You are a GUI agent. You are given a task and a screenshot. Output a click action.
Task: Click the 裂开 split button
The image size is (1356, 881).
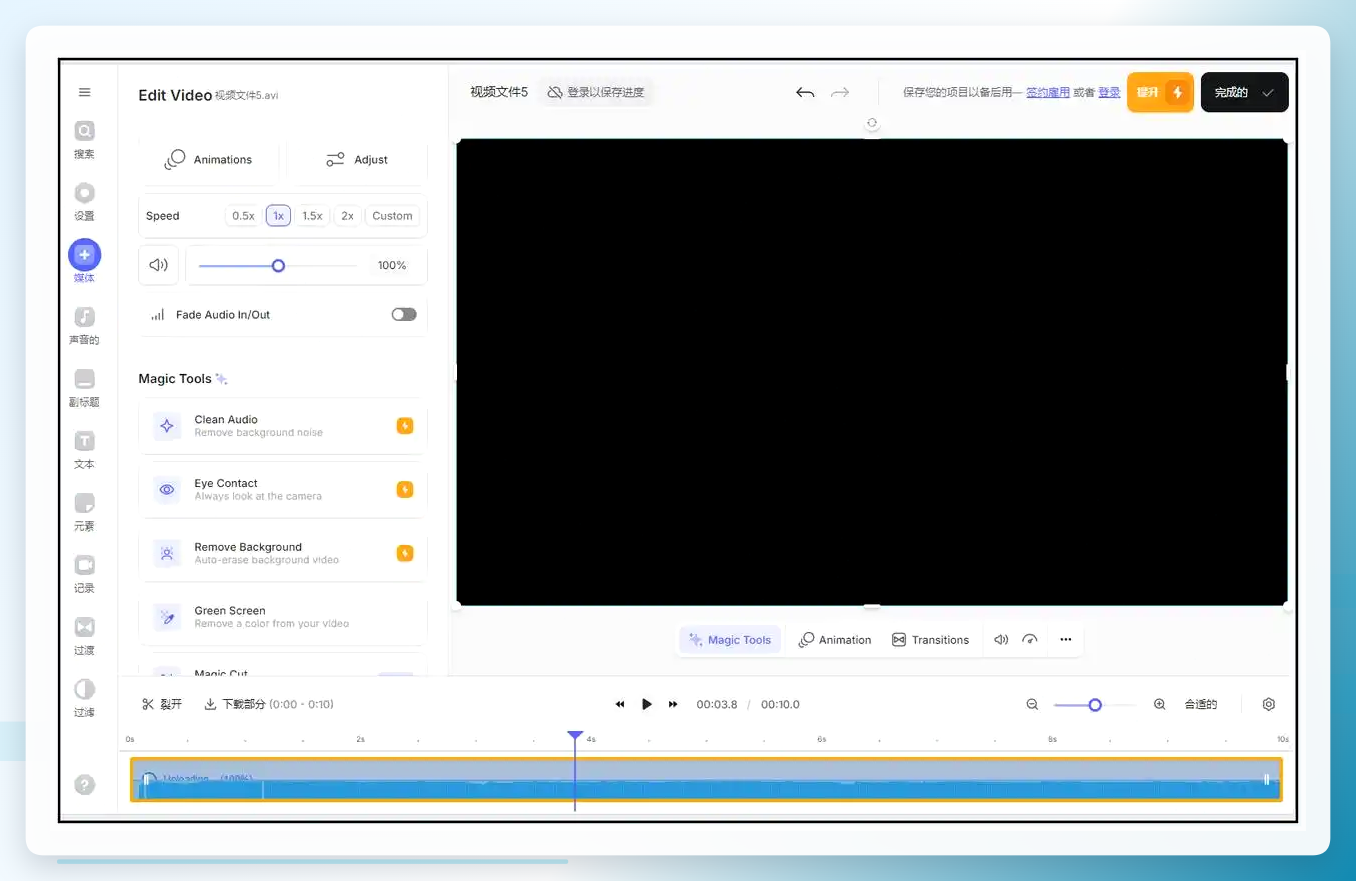click(162, 704)
